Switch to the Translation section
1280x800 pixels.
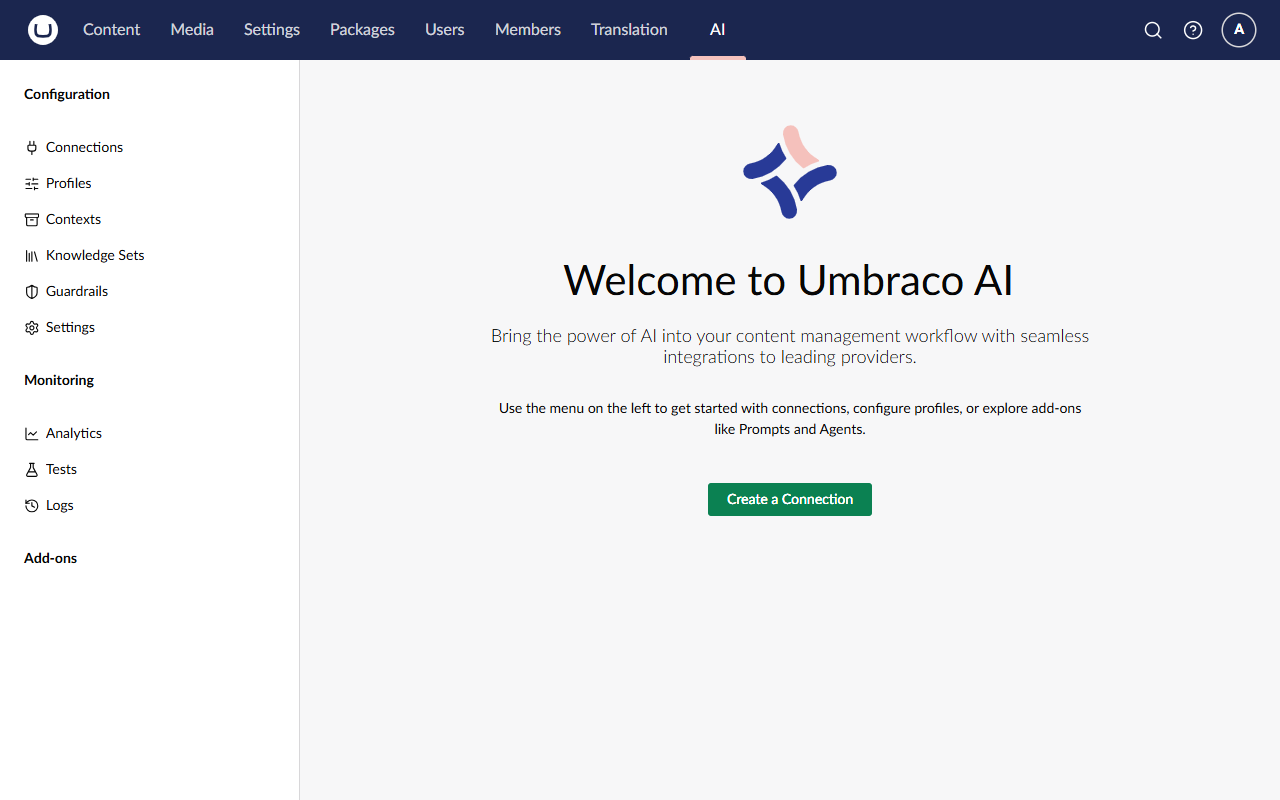629,30
